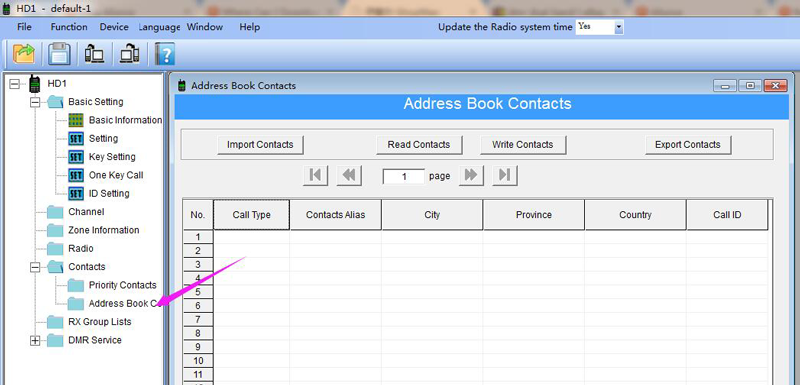Open Key Setting tree item
Viewport: 800px width, 385px height.
112,157
